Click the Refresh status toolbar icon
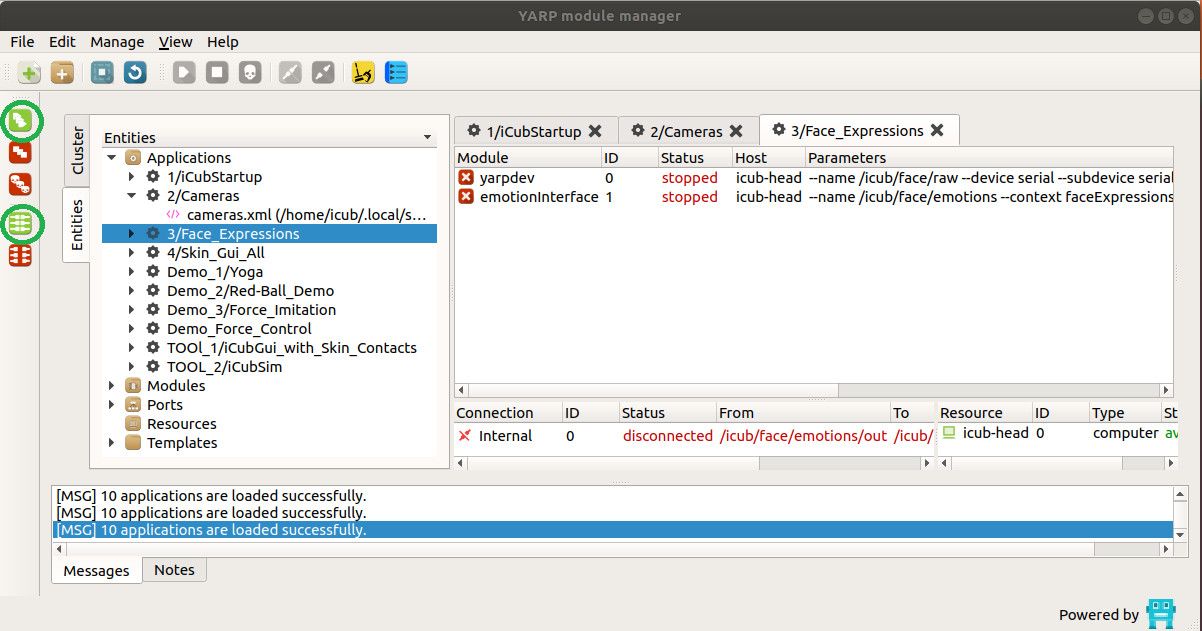Image resolution: width=1202 pixels, height=631 pixels. [x=135, y=73]
